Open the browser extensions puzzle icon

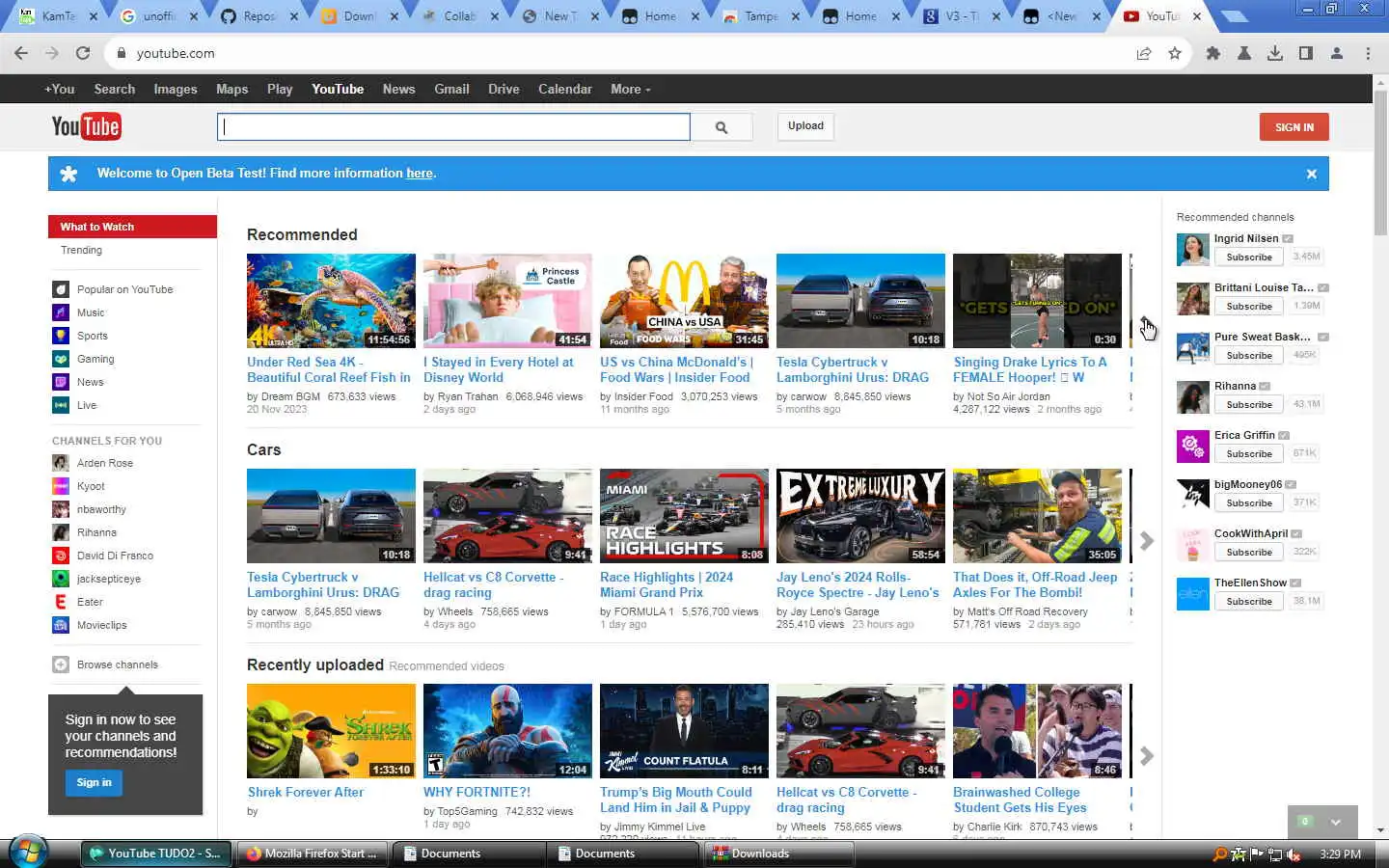[1213, 53]
